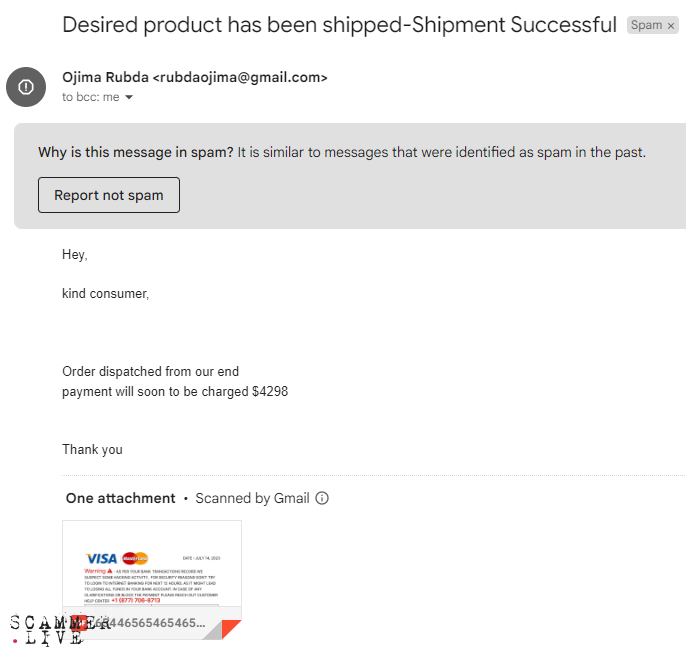
Task: Click the folded red corner of the attachment
Action: [231, 629]
